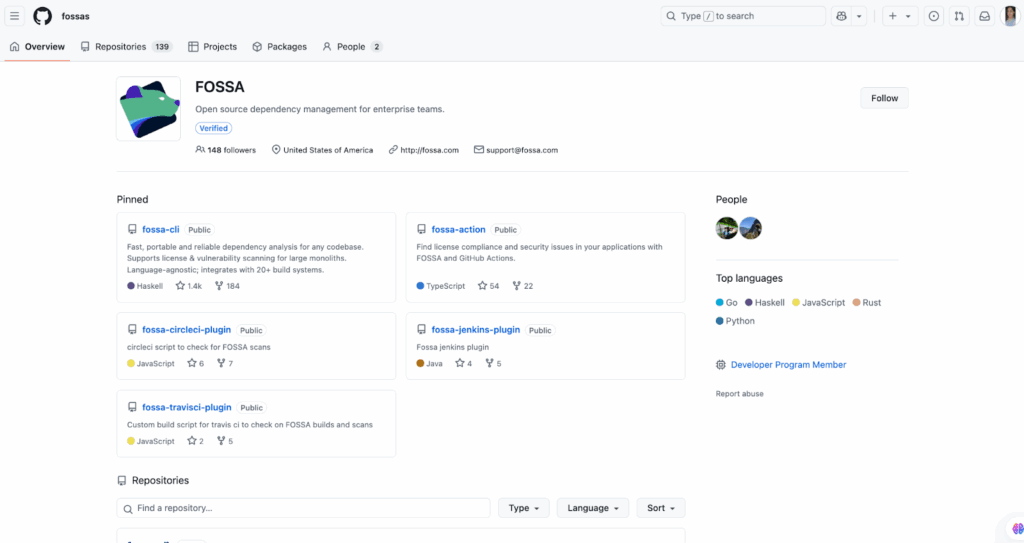Filter by Python in Top languages

[735, 321]
